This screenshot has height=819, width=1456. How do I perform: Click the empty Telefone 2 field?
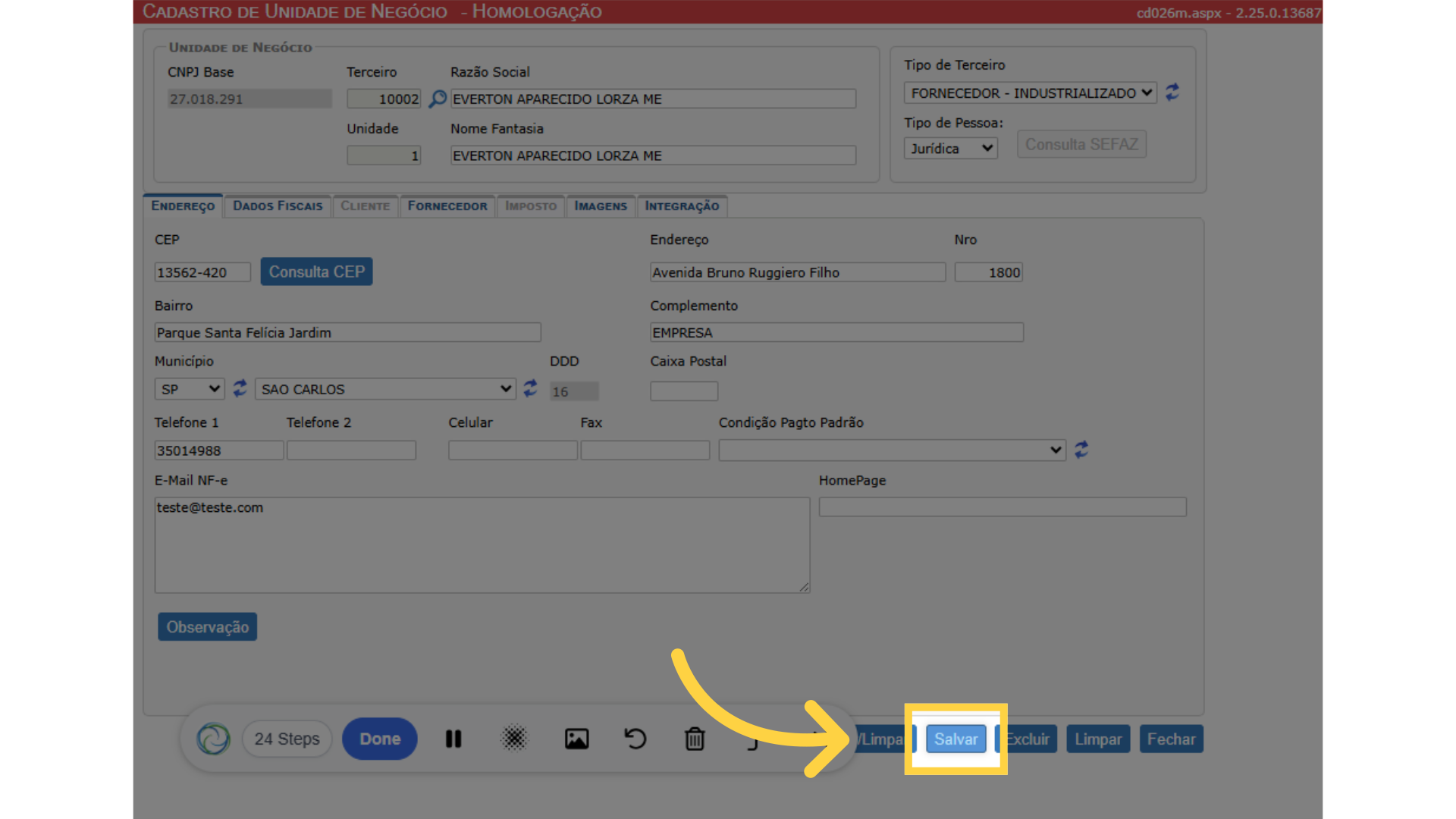point(352,450)
